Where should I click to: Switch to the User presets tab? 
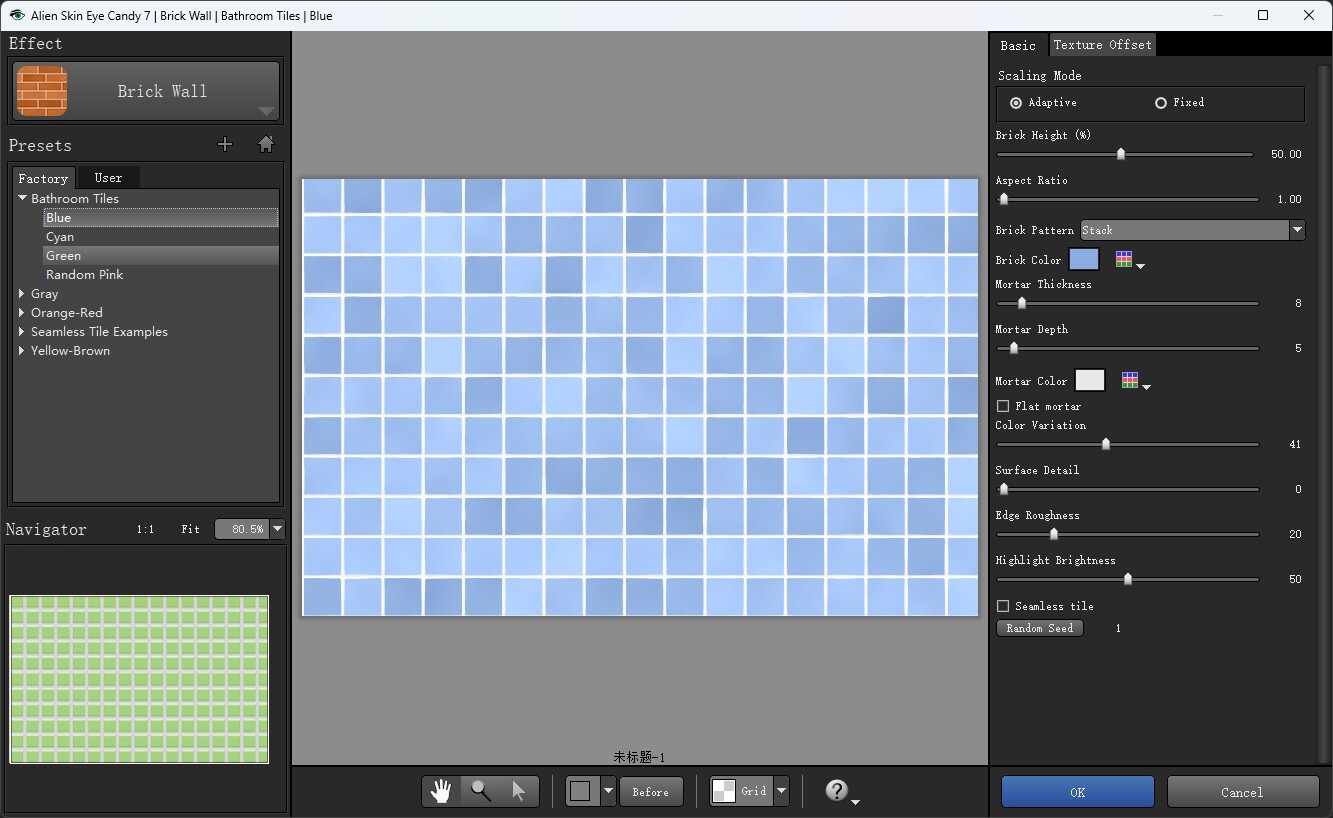[x=108, y=178]
